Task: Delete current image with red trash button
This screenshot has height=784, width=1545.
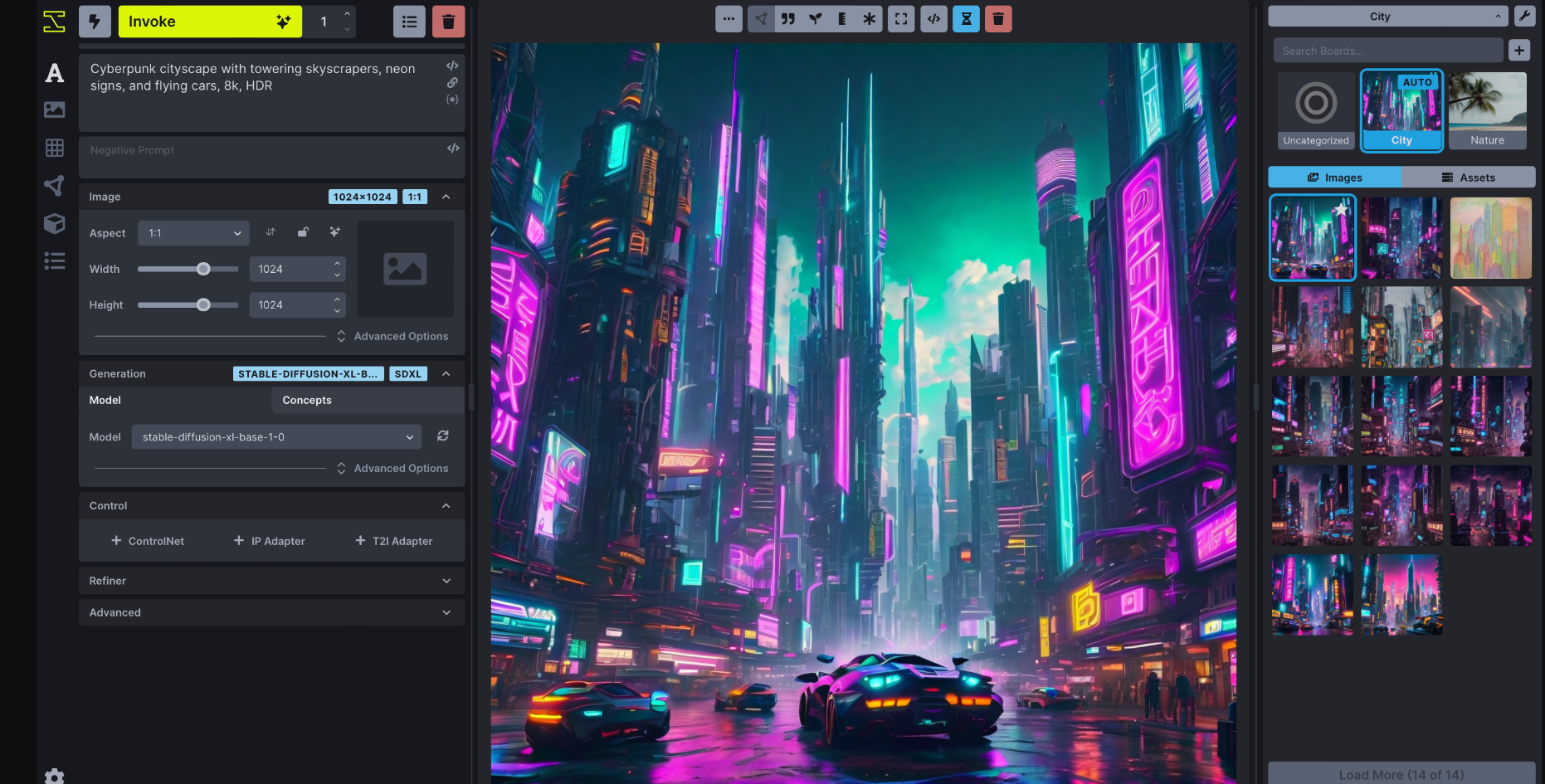Action: [x=998, y=19]
